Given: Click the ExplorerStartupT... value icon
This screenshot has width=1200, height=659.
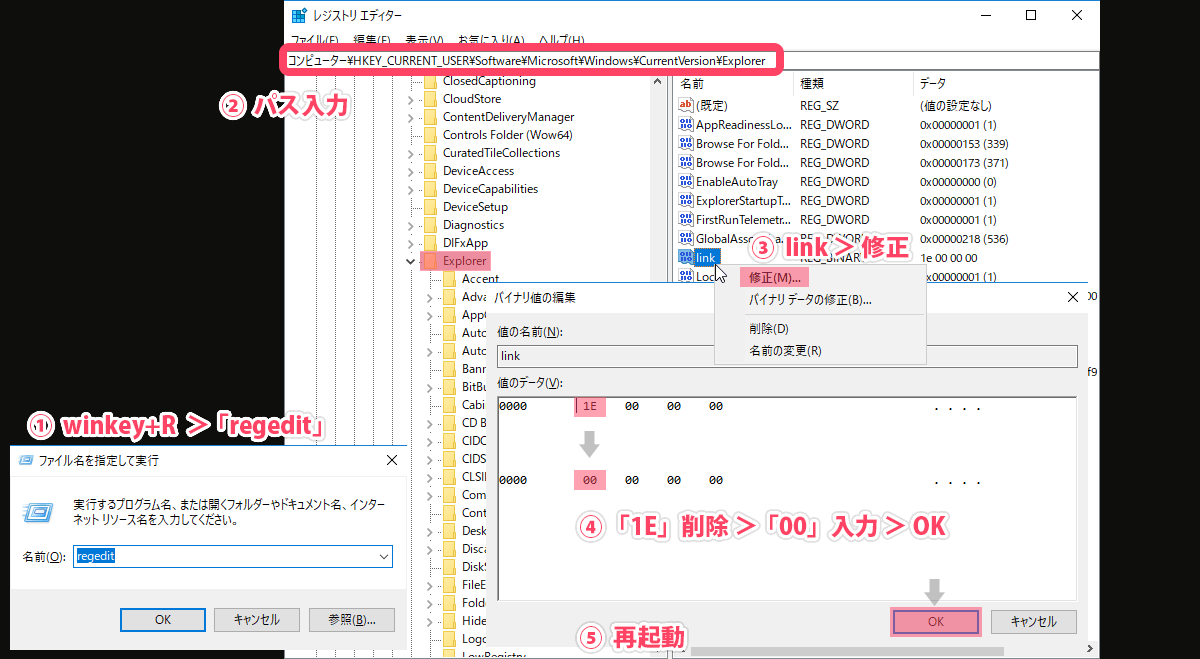Looking at the screenshot, I should (x=686, y=201).
